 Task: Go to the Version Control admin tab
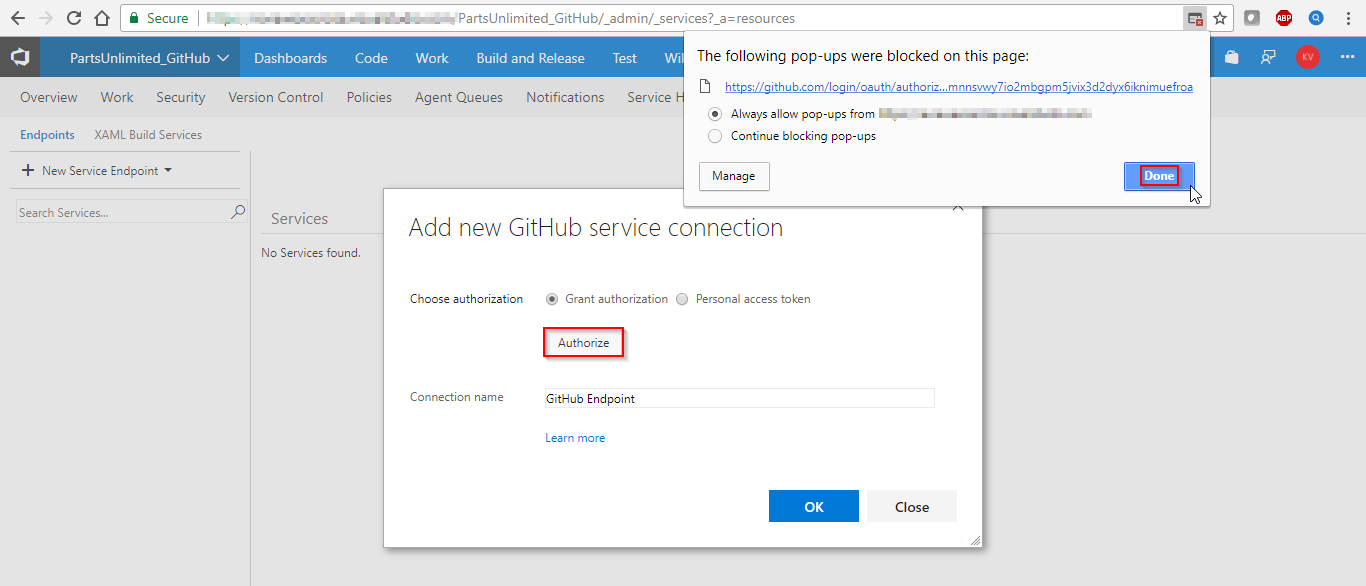[x=276, y=97]
